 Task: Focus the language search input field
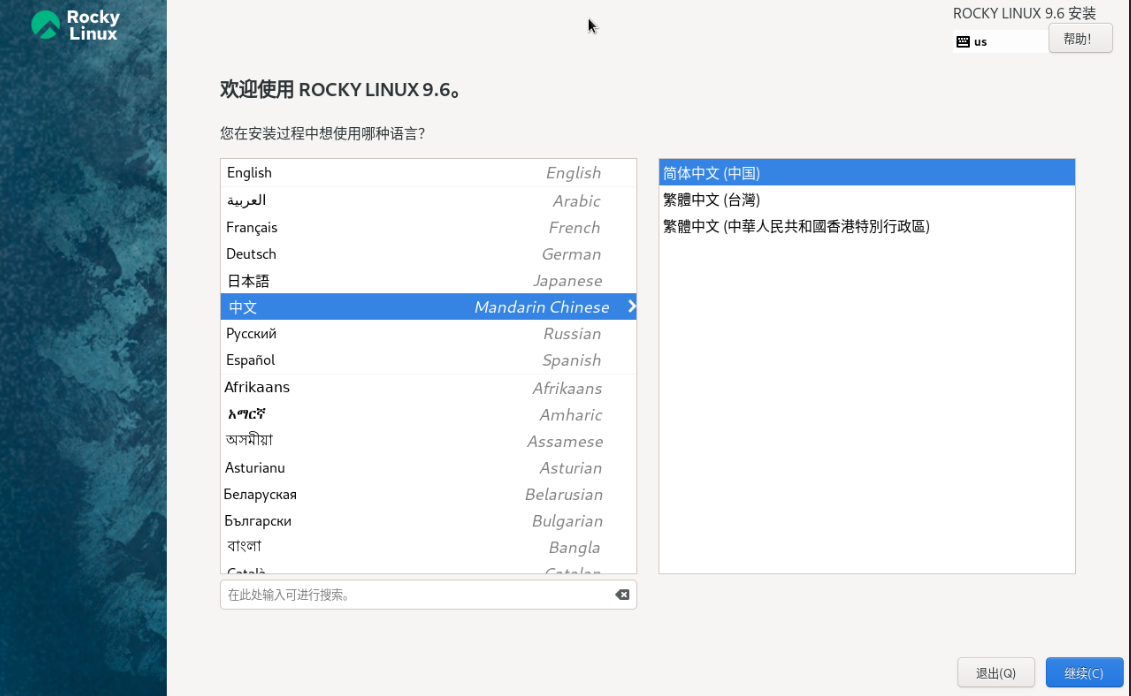click(415, 595)
